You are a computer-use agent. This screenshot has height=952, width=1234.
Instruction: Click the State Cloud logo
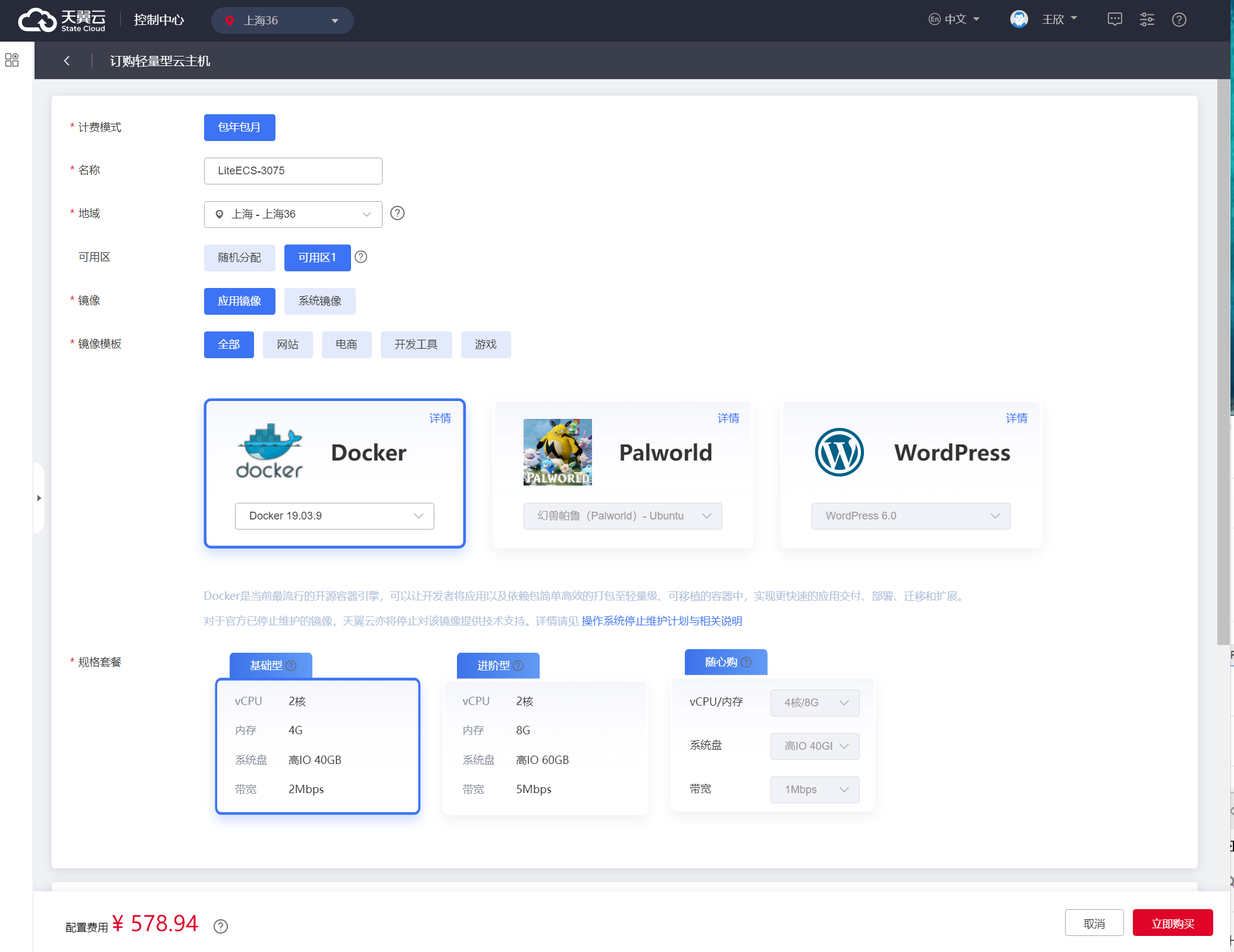pyautogui.click(x=62, y=20)
